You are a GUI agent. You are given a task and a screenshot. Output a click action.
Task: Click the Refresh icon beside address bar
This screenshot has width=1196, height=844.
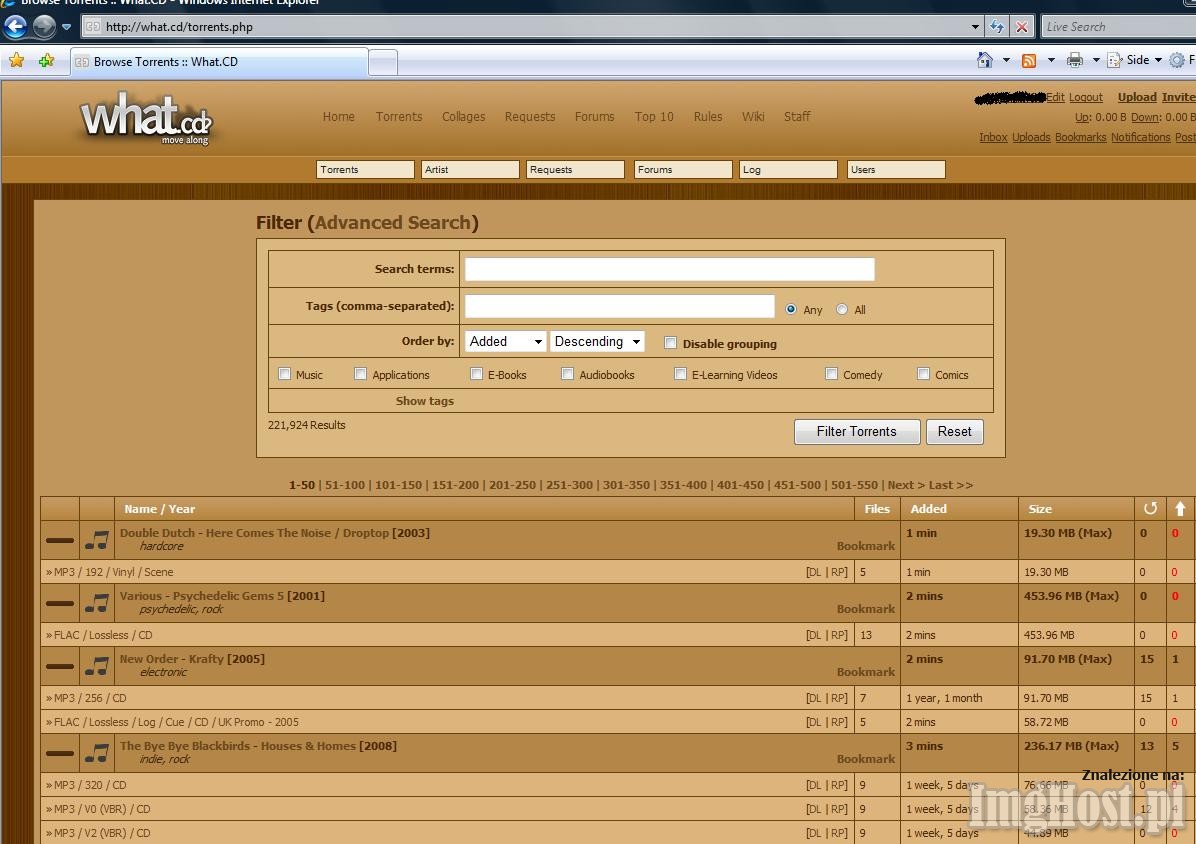[996, 27]
